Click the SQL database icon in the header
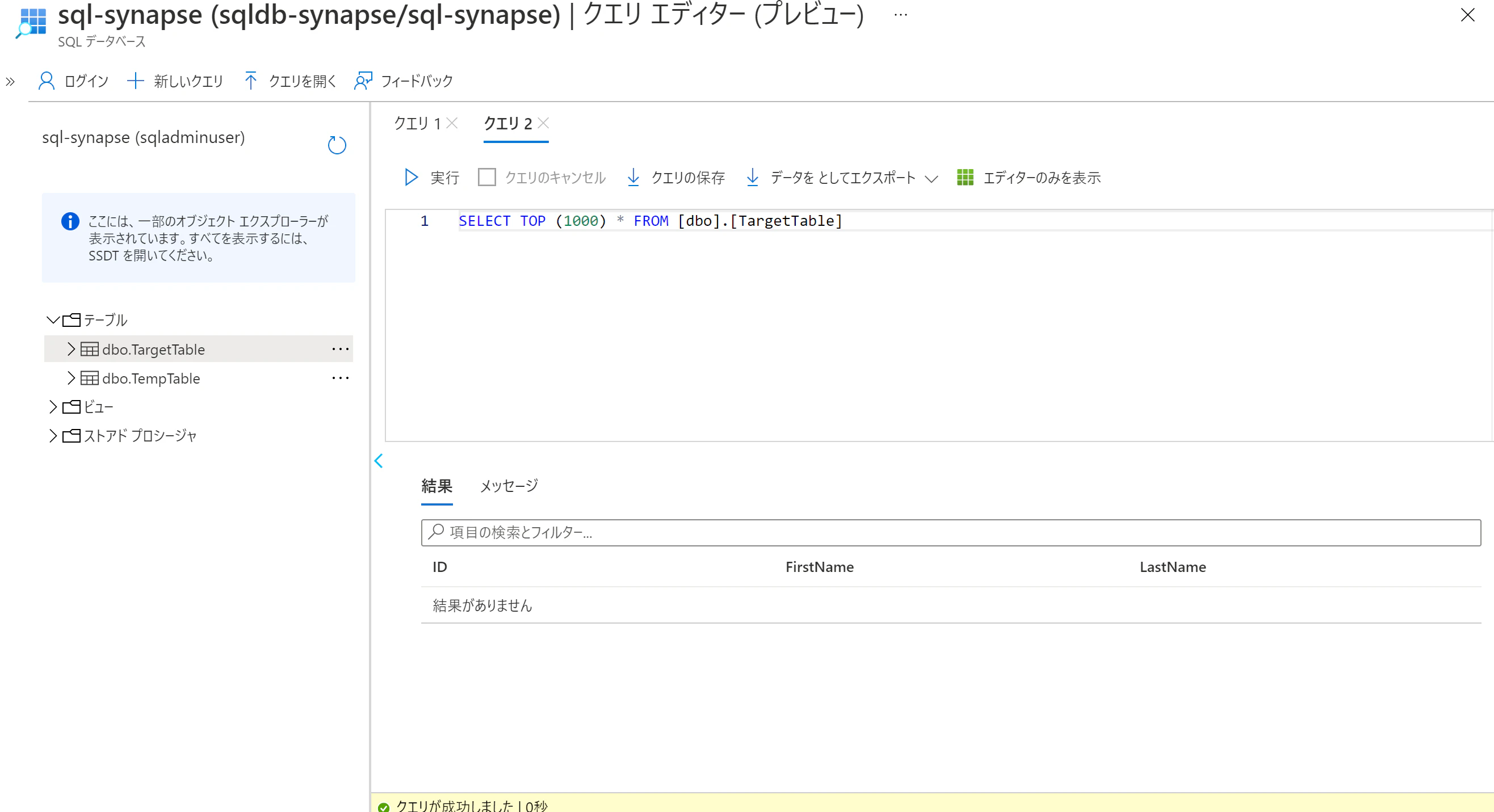 [x=31, y=22]
